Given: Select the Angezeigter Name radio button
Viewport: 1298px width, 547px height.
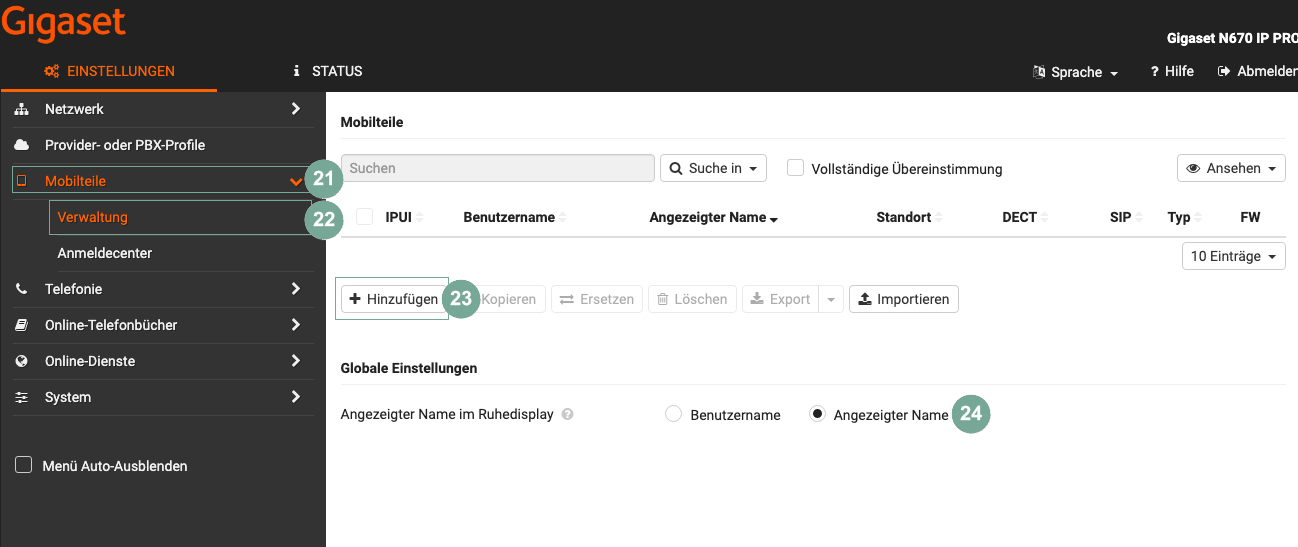Looking at the screenshot, I should 817,414.
